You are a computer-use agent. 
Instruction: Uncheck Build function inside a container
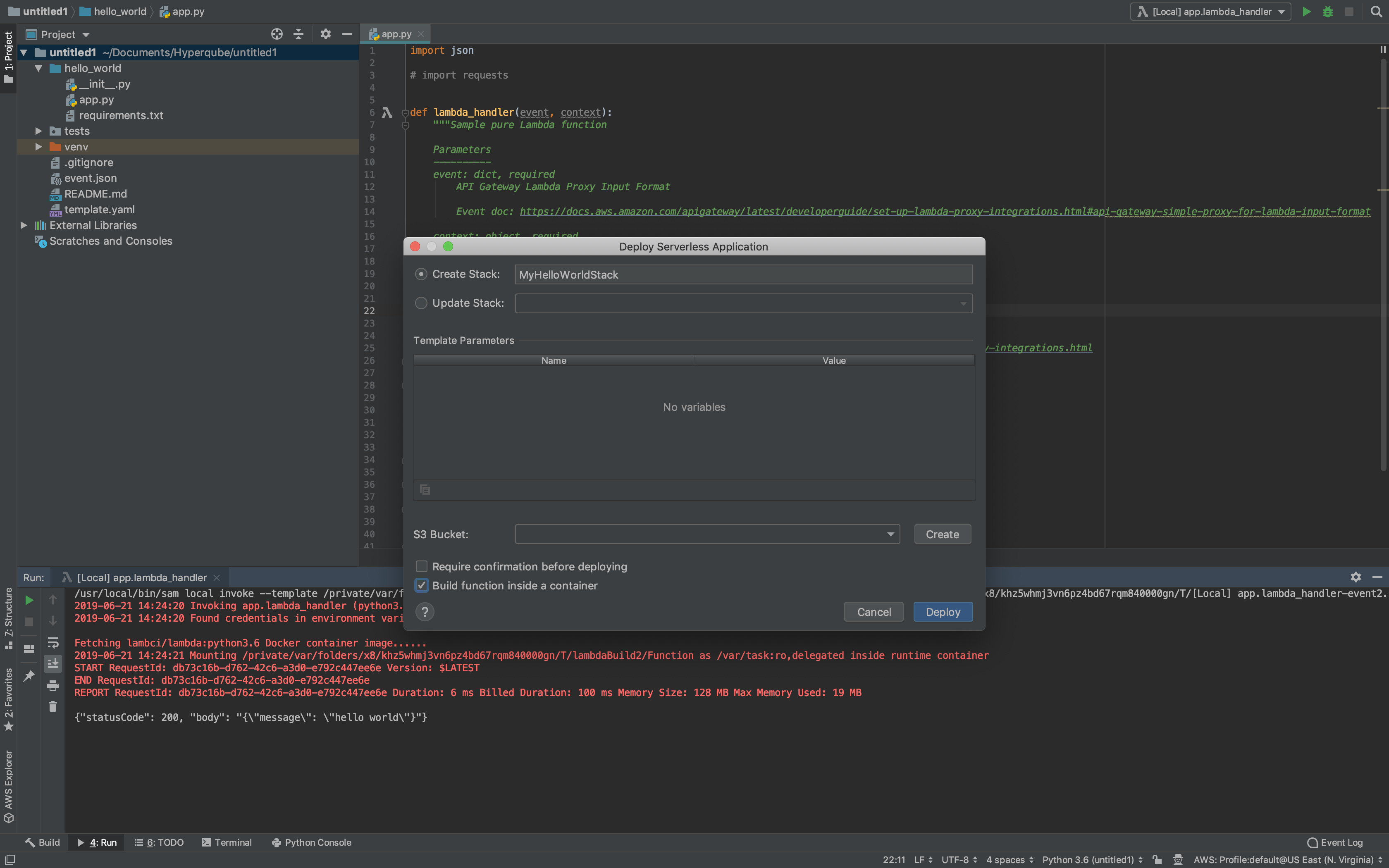(x=422, y=586)
